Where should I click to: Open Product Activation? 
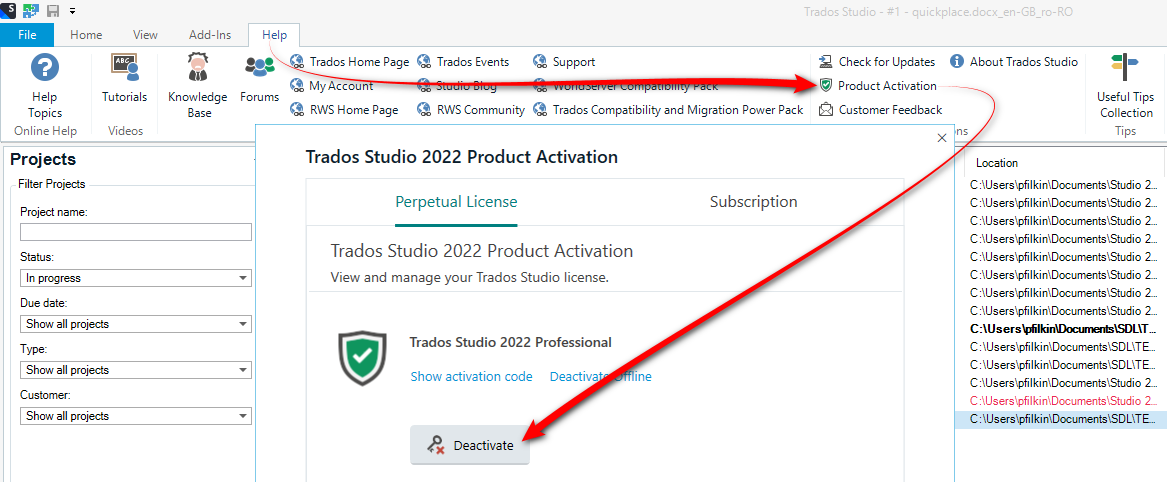coord(877,86)
